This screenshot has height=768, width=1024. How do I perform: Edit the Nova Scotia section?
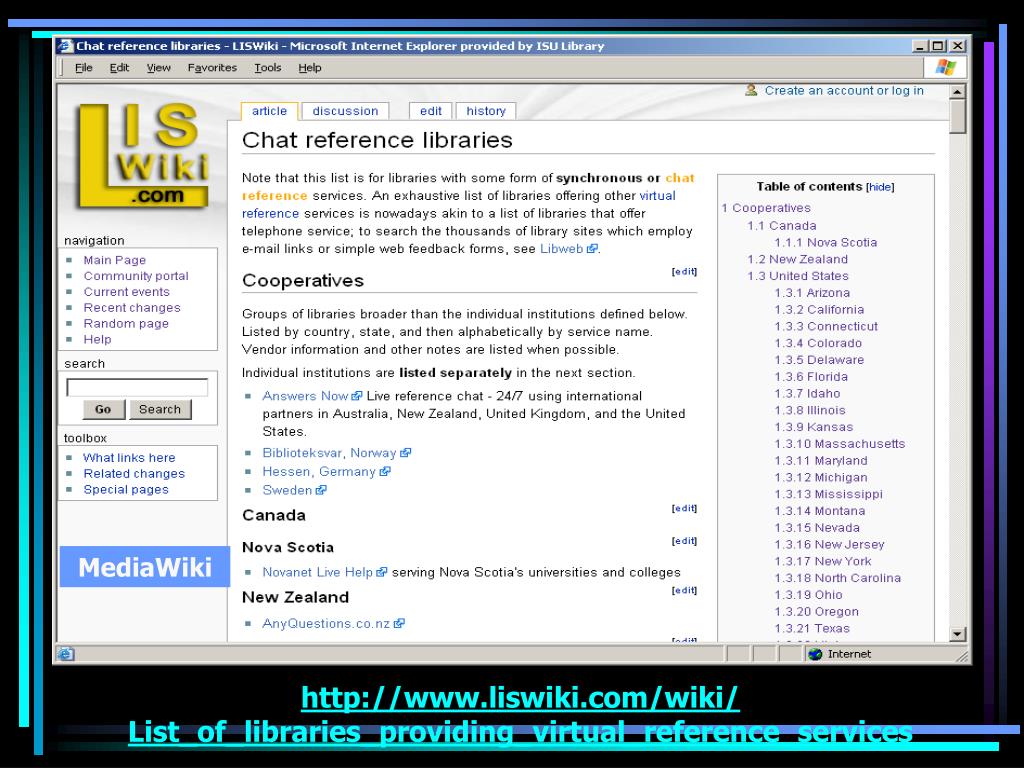[684, 541]
